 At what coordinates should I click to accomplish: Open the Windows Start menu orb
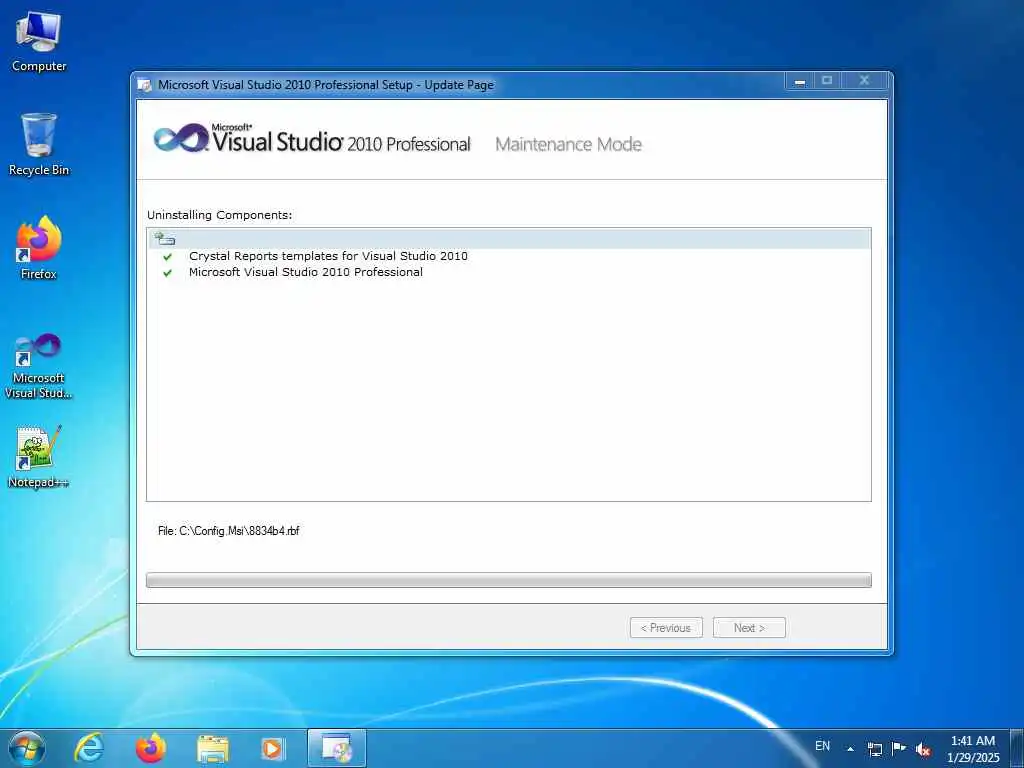[x=27, y=748]
